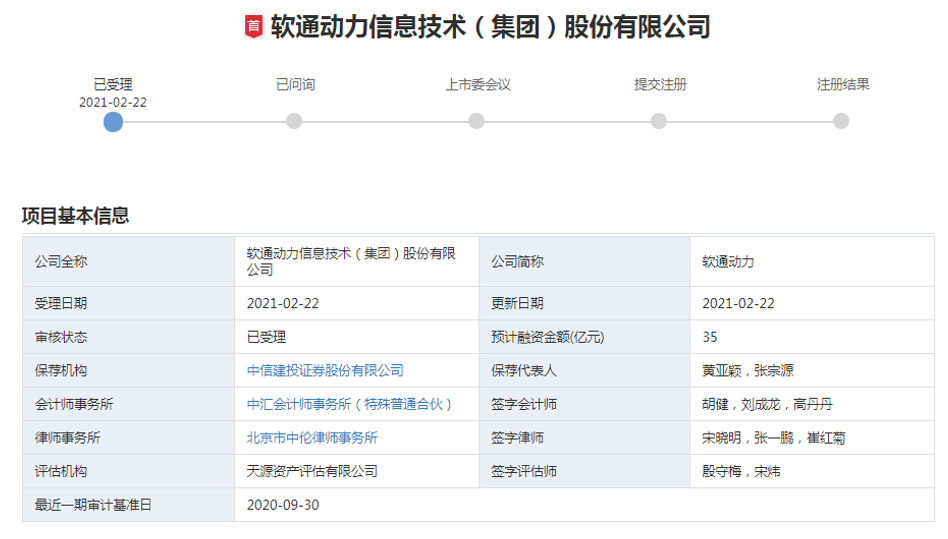Click the 签字会计师 label cell
This screenshot has width=948, height=539.
(585, 404)
